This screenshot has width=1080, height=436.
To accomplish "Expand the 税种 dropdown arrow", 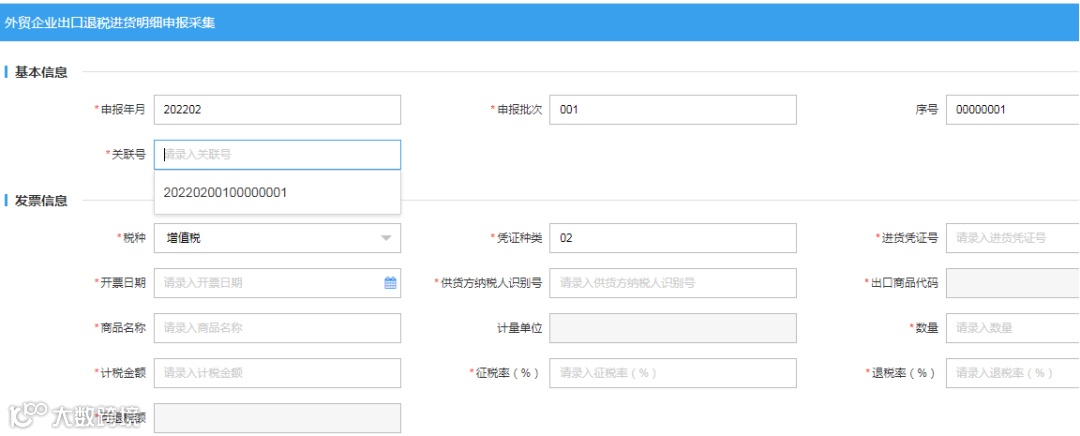I will [386, 238].
